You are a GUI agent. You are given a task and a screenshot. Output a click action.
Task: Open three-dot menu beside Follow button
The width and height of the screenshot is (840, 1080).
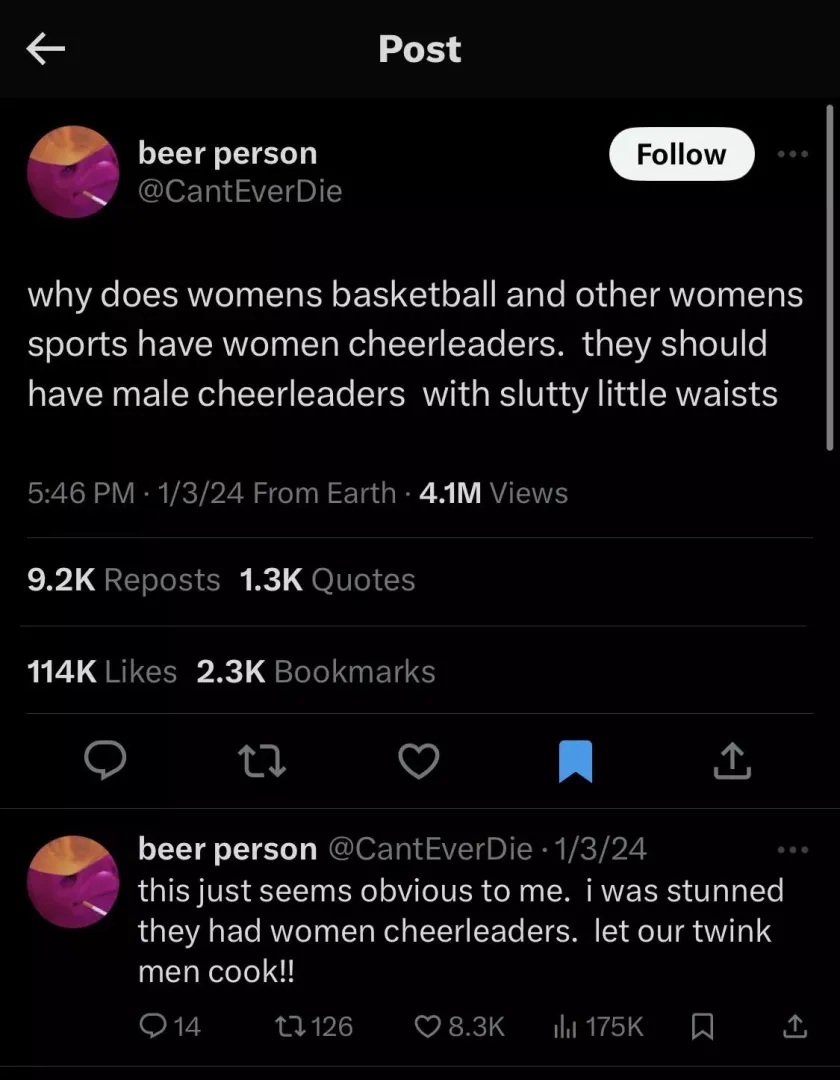[792, 154]
